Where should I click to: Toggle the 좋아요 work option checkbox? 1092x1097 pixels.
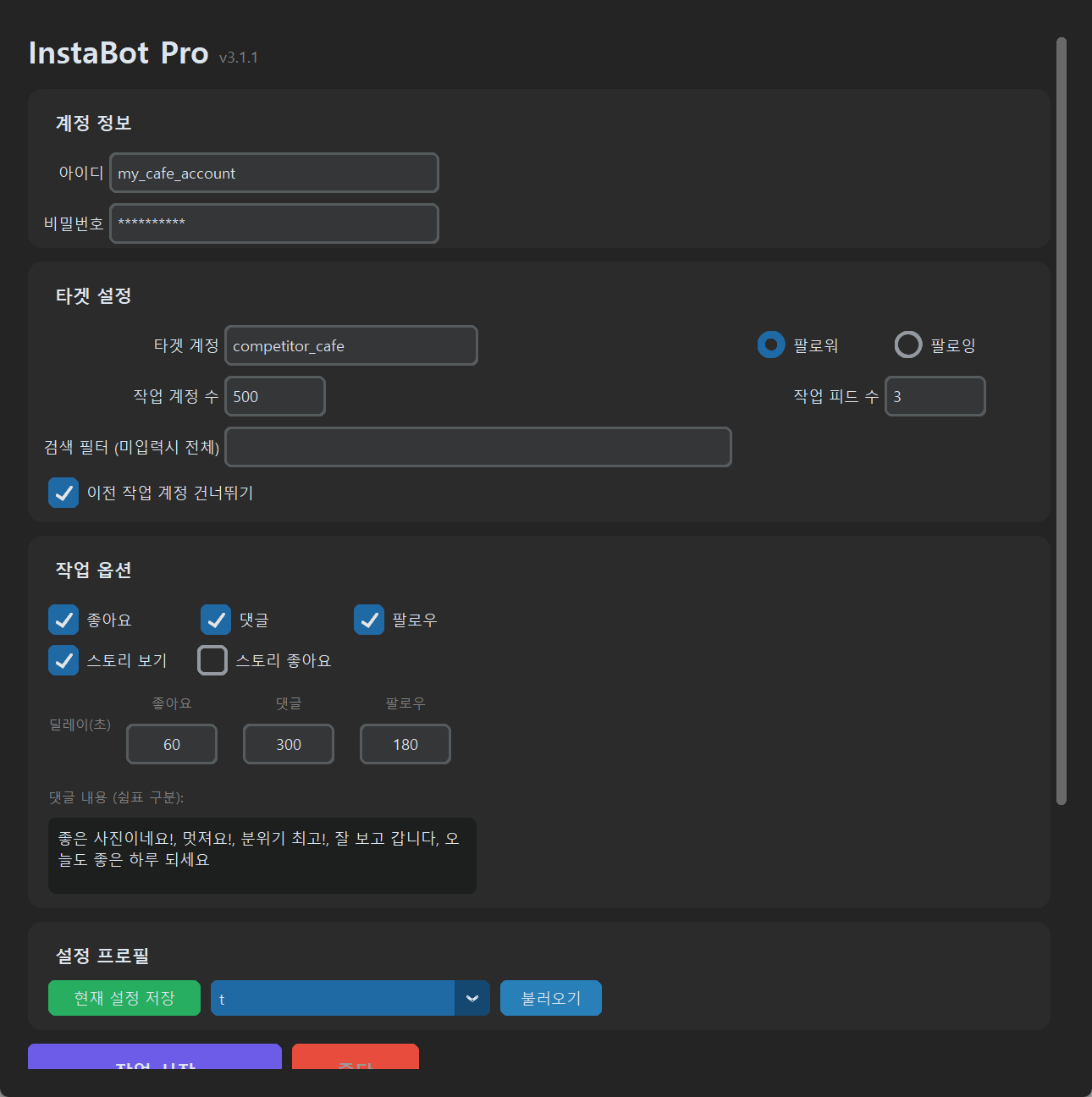click(63, 620)
